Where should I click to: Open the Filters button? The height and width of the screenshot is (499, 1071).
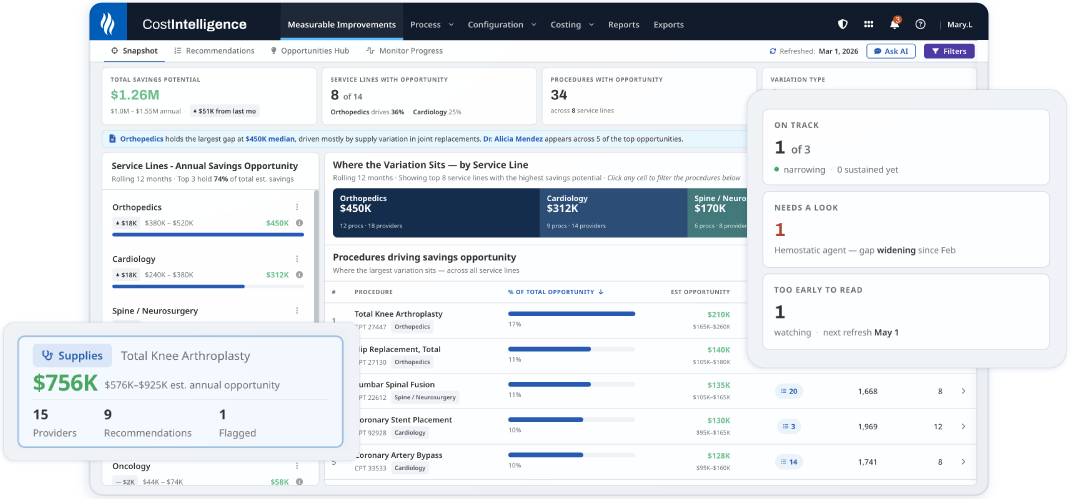coord(949,51)
